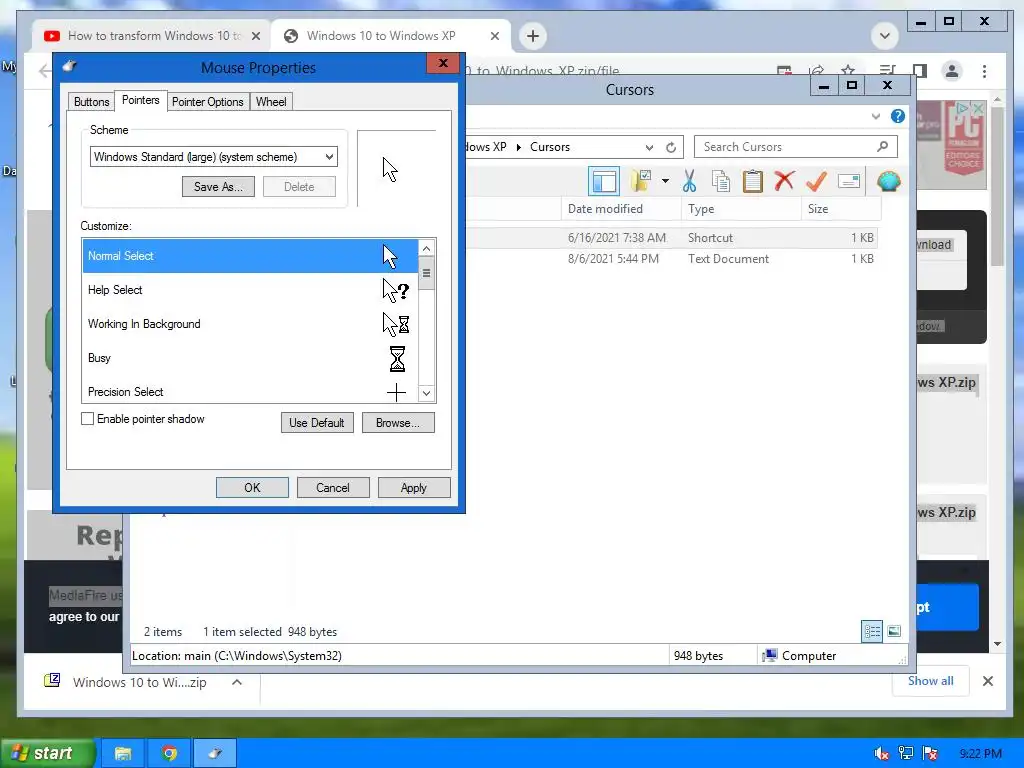This screenshot has height=768, width=1024.
Task: Switch to the Buttons tab
Action: [x=91, y=102]
